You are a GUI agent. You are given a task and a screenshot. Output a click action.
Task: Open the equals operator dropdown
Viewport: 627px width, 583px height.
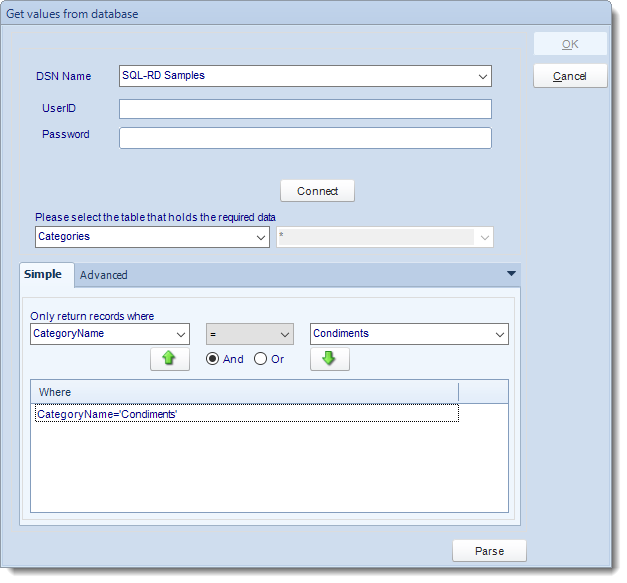point(285,334)
